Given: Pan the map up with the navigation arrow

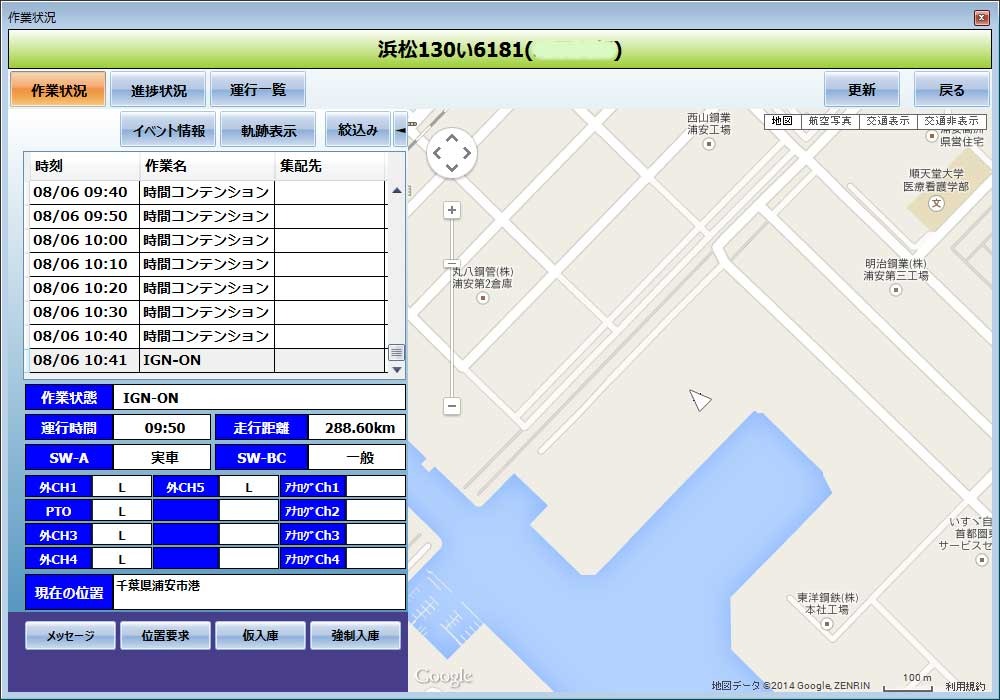Looking at the screenshot, I should [452, 139].
